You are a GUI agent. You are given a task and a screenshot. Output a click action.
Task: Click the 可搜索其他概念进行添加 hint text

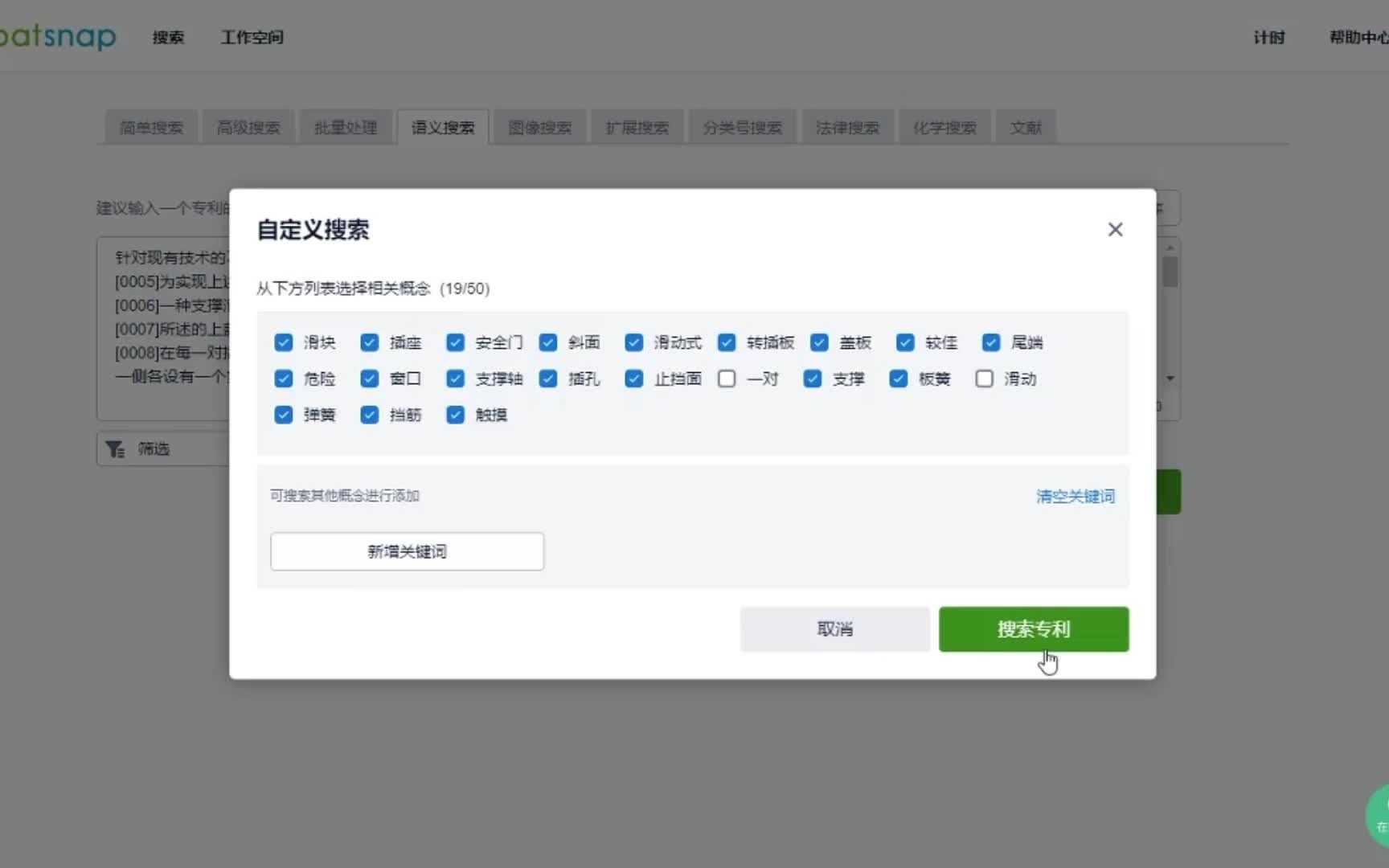click(x=345, y=496)
